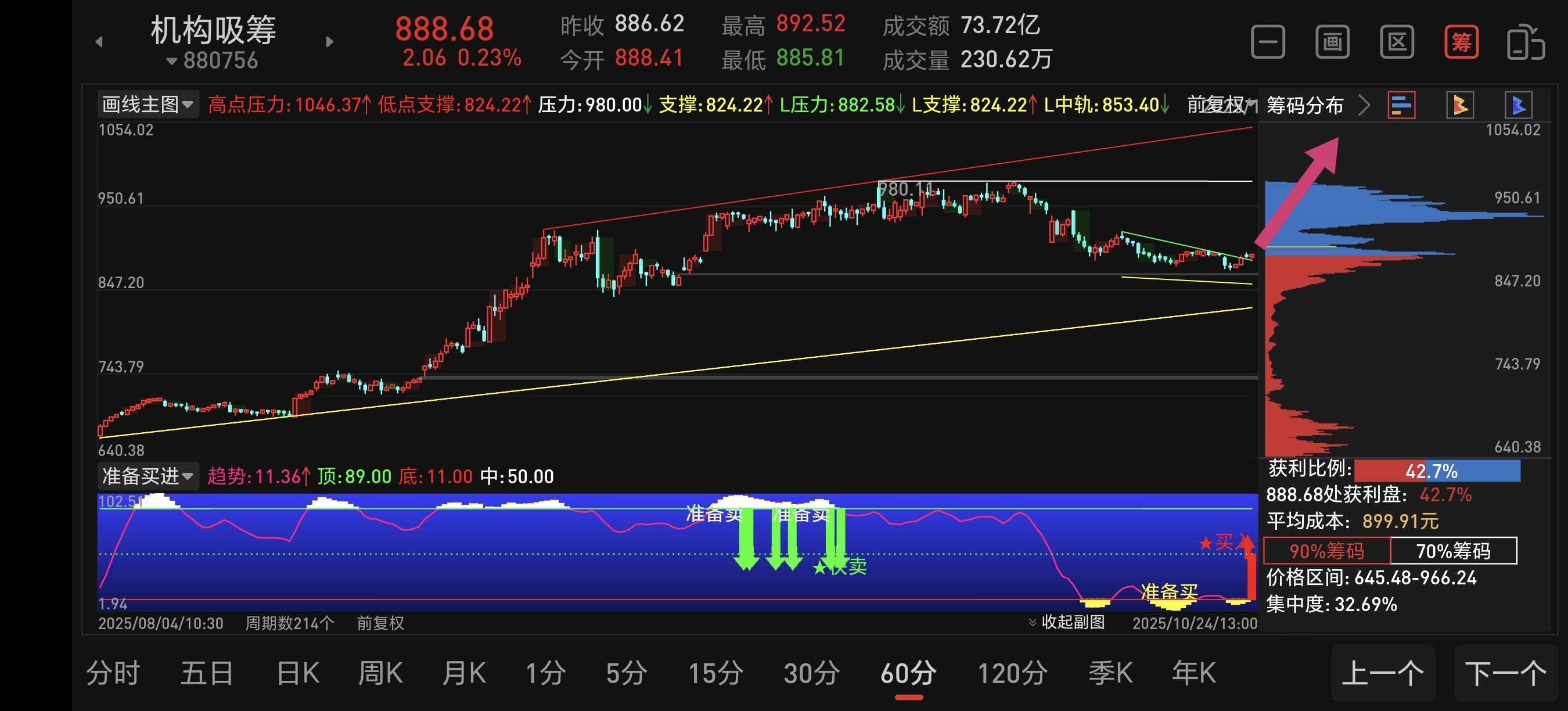Open the 画线主图 indicator dropdown
This screenshot has width=1568, height=711.
tap(148, 105)
